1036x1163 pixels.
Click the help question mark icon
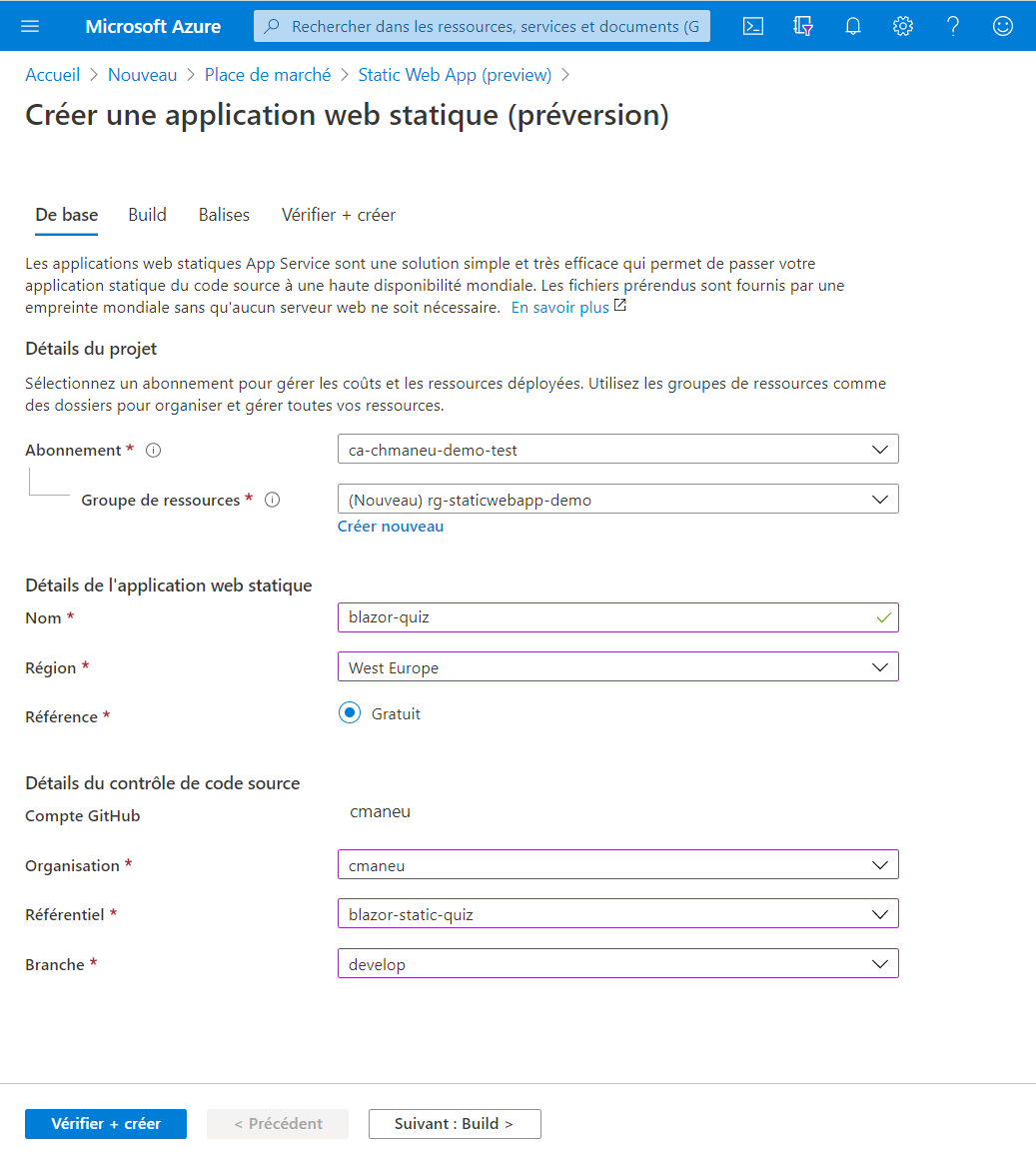pos(953,26)
